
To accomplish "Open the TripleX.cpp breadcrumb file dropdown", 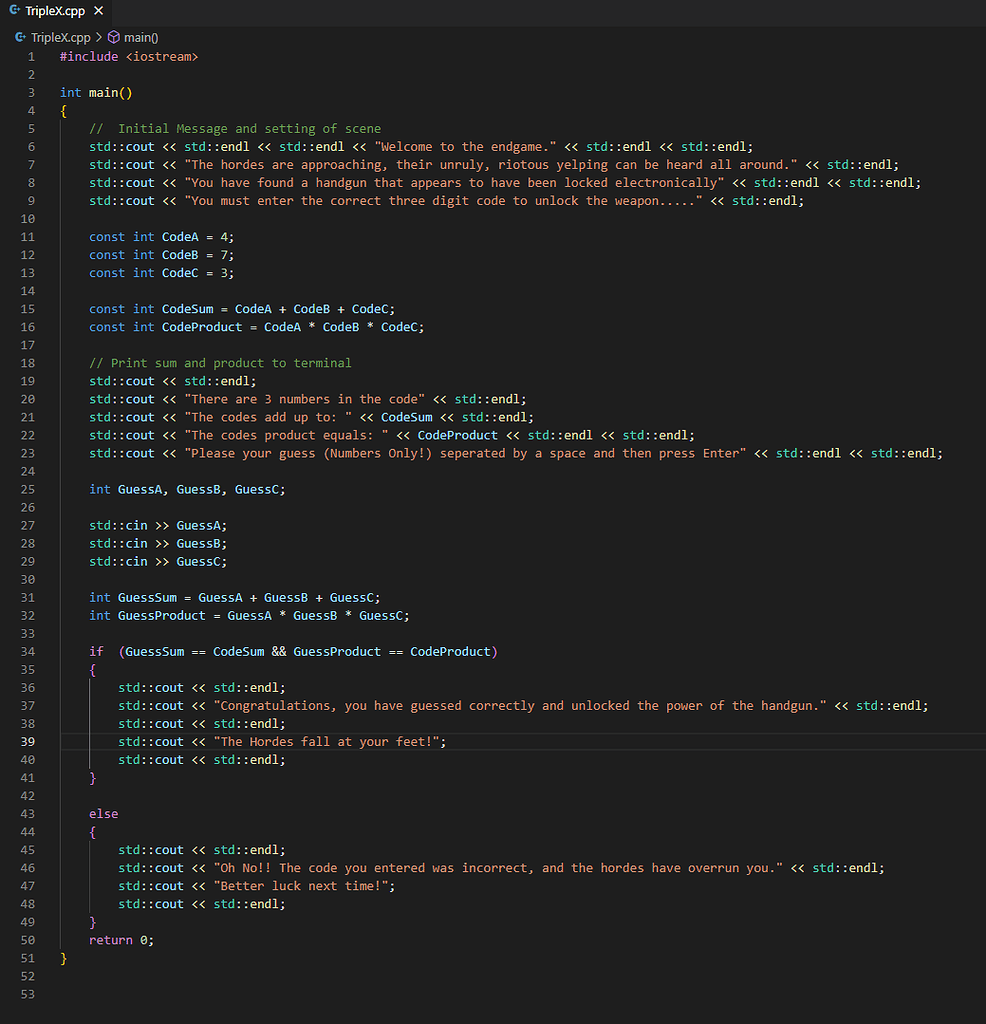I will [61, 37].
